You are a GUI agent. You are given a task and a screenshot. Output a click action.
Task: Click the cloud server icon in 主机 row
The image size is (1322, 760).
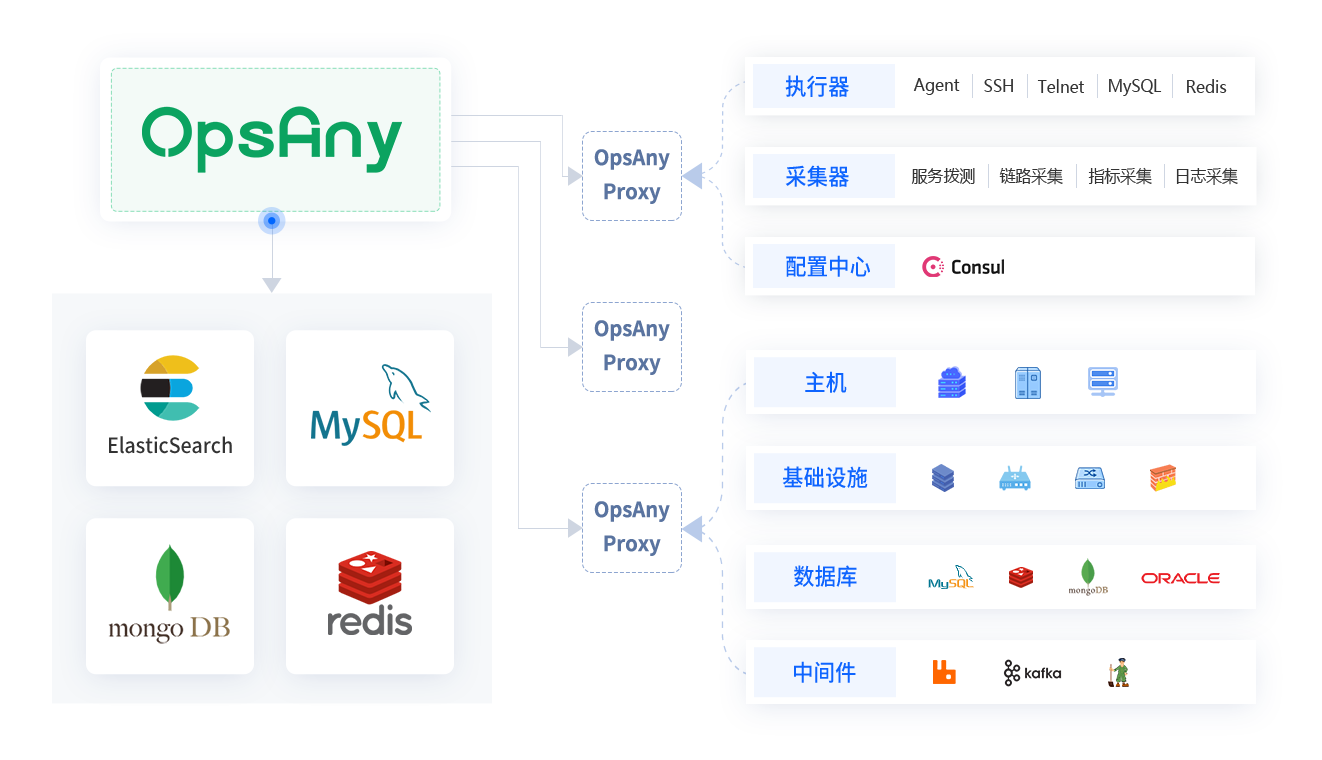point(952,382)
